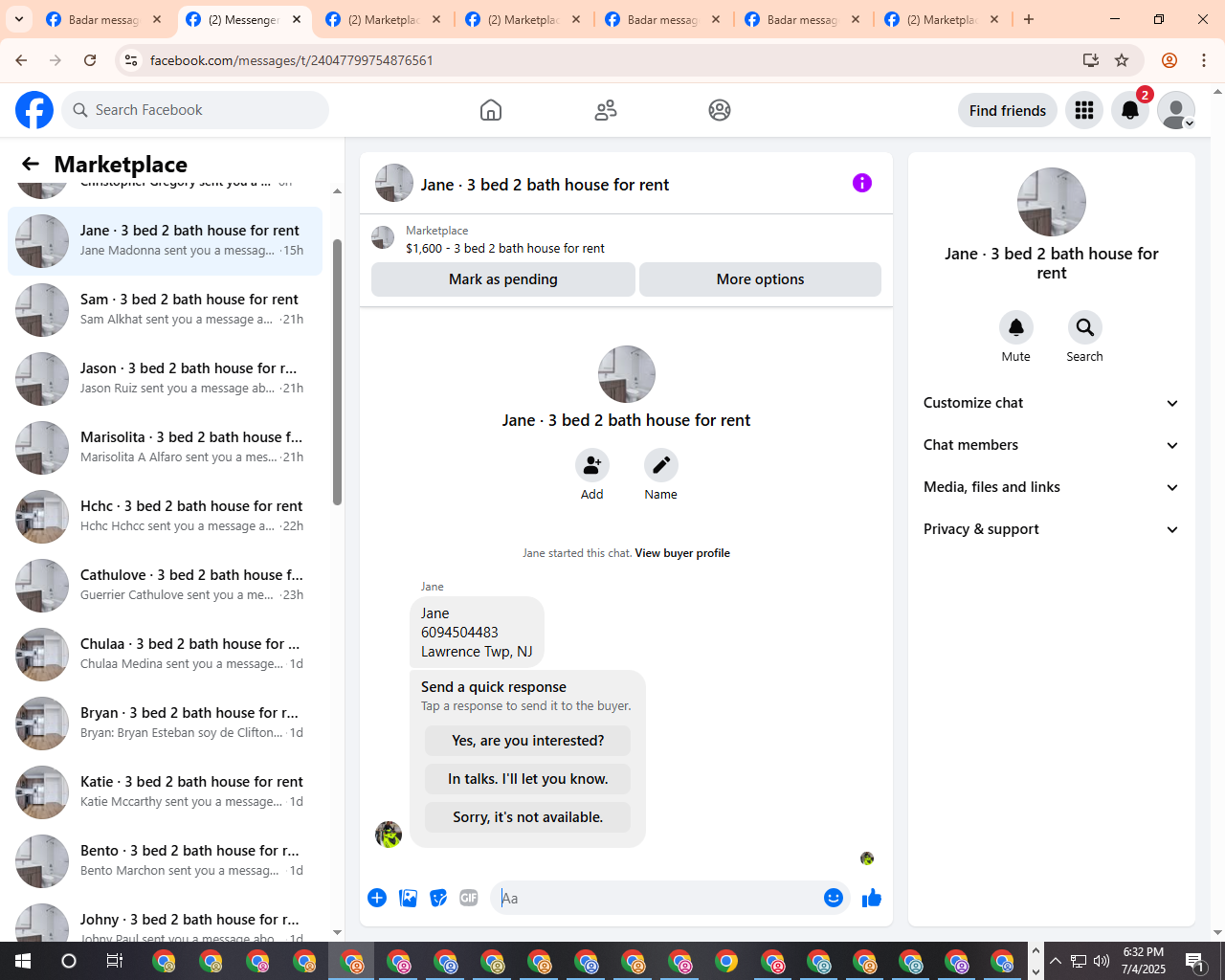Expand the Privacy & support section
1225x980 pixels.
1052,529
